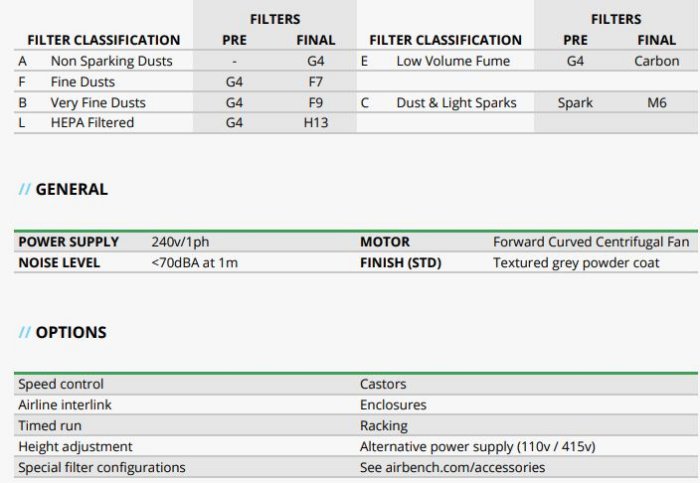Select the Speed control option
The width and height of the screenshot is (700, 483).
(x=61, y=384)
